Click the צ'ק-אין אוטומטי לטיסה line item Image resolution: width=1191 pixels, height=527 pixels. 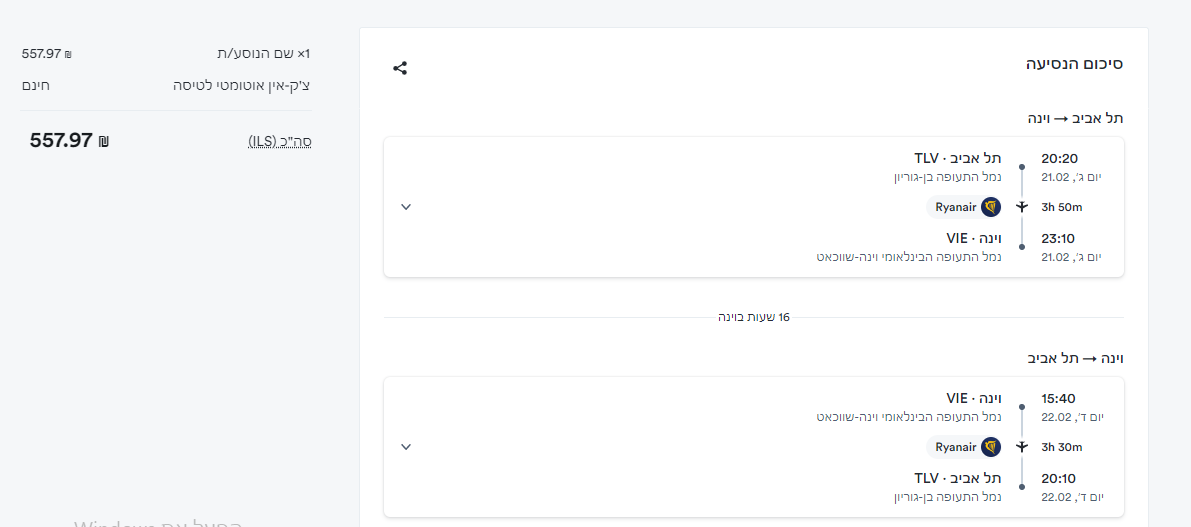242,85
